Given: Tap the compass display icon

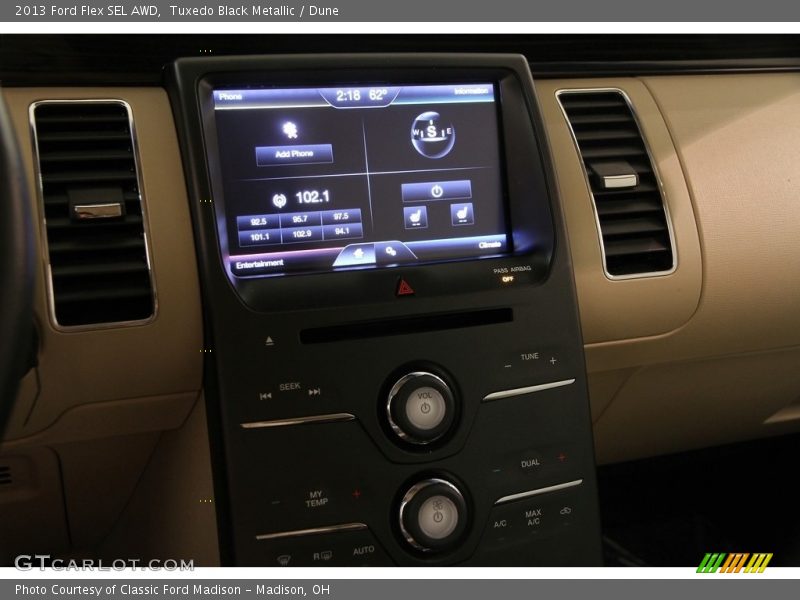Looking at the screenshot, I should point(432,134).
